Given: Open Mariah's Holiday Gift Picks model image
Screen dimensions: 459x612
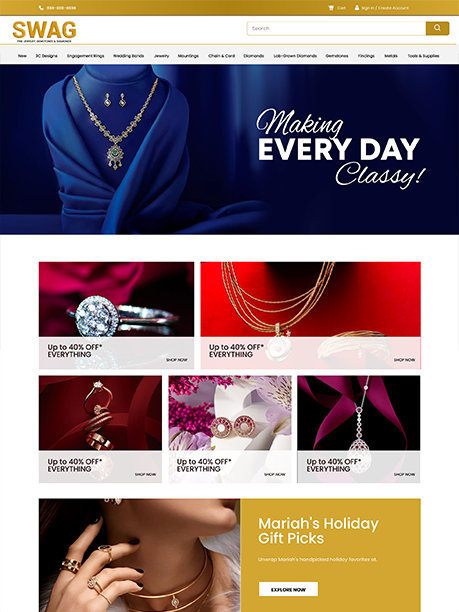Looking at the screenshot, I should click(139, 555).
